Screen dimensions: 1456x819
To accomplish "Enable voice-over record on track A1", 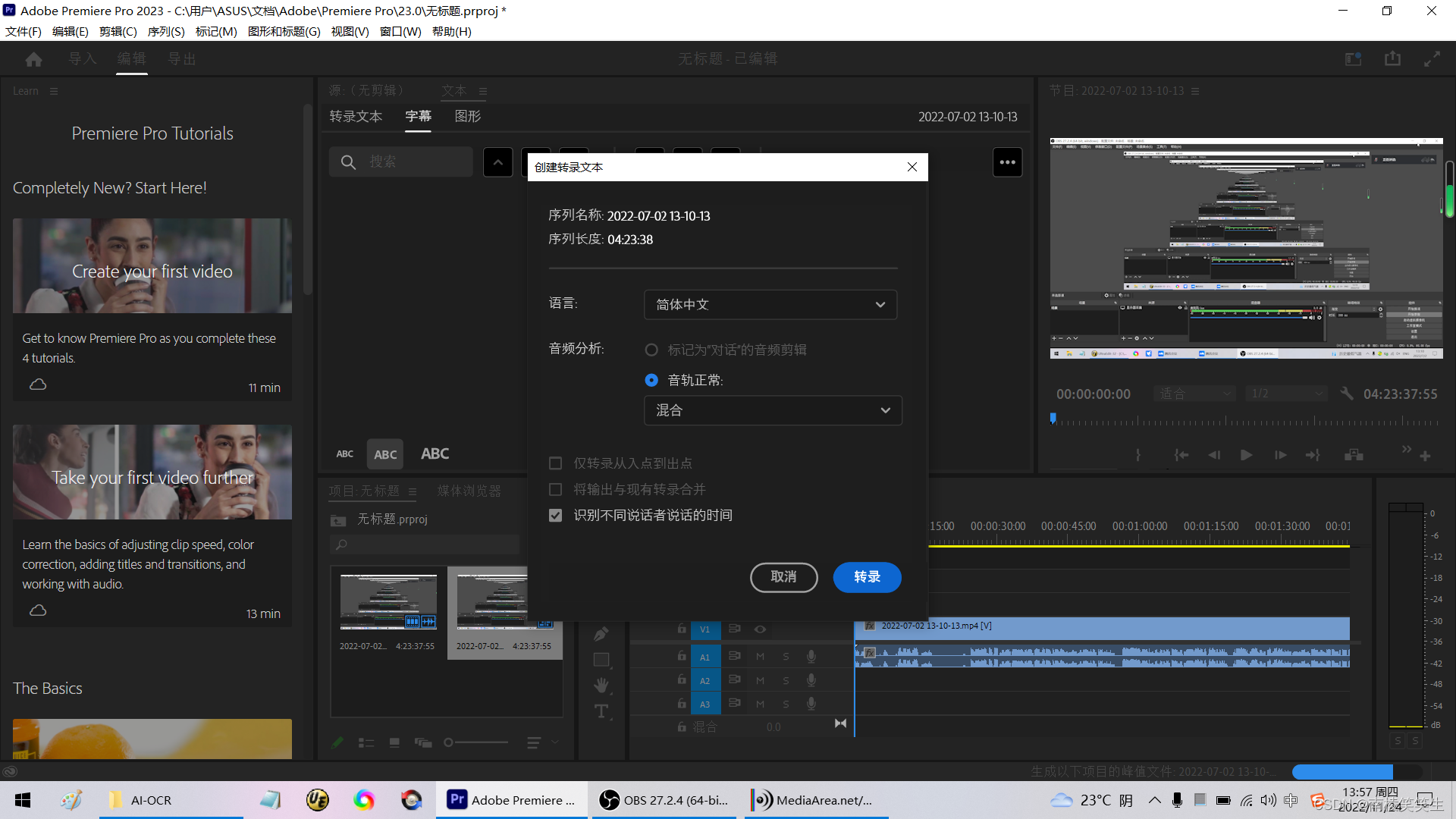I will pos(811,657).
